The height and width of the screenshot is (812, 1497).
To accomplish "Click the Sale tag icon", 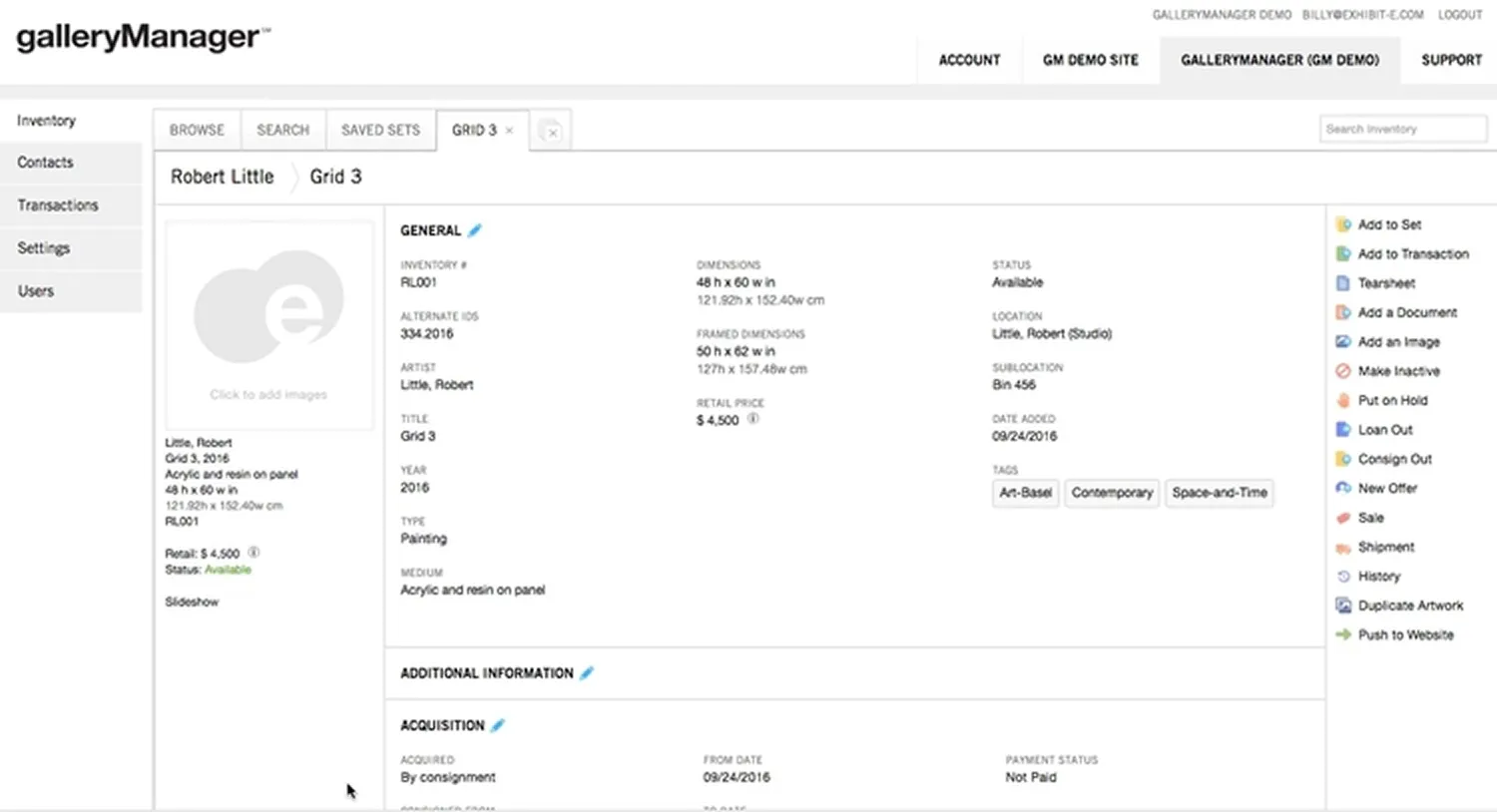I will [x=1343, y=518].
